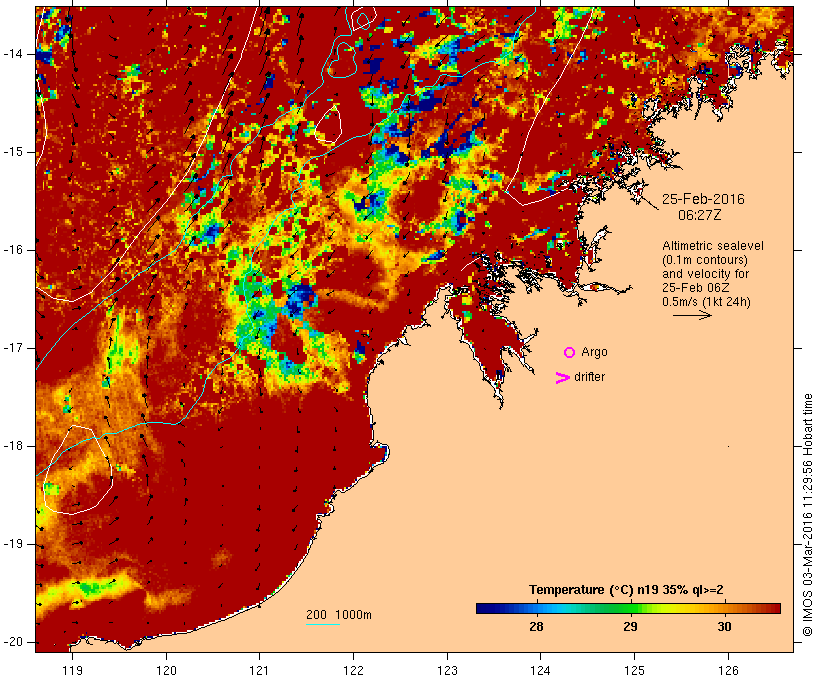The width and height of the screenshot is (820, 680).
Task: Click the '0.5m/s (1kt 24h)' text
Action: pos(706,302)
